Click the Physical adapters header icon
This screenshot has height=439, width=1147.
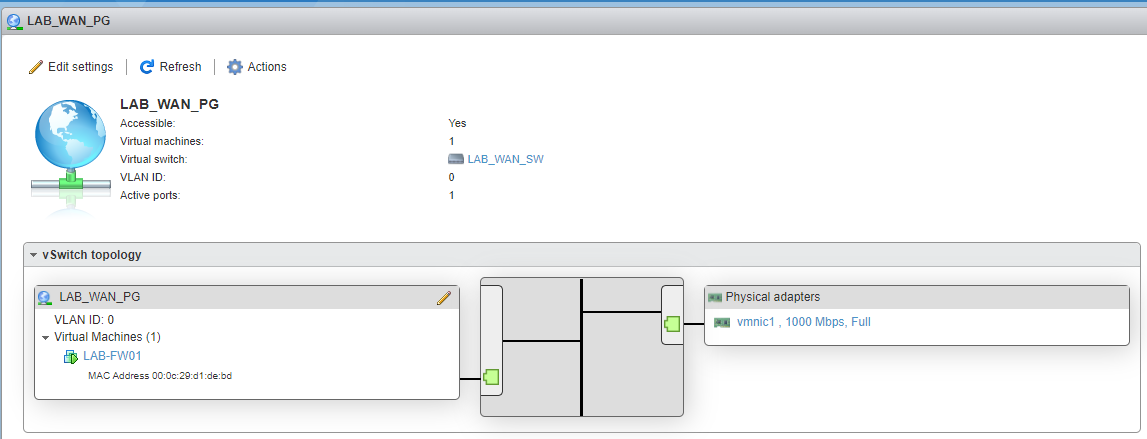(715, 297)
